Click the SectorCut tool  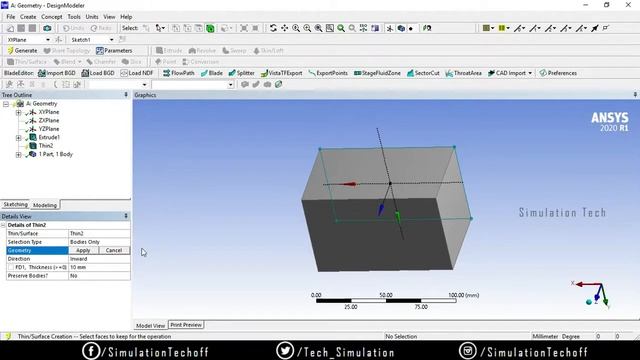423,73
